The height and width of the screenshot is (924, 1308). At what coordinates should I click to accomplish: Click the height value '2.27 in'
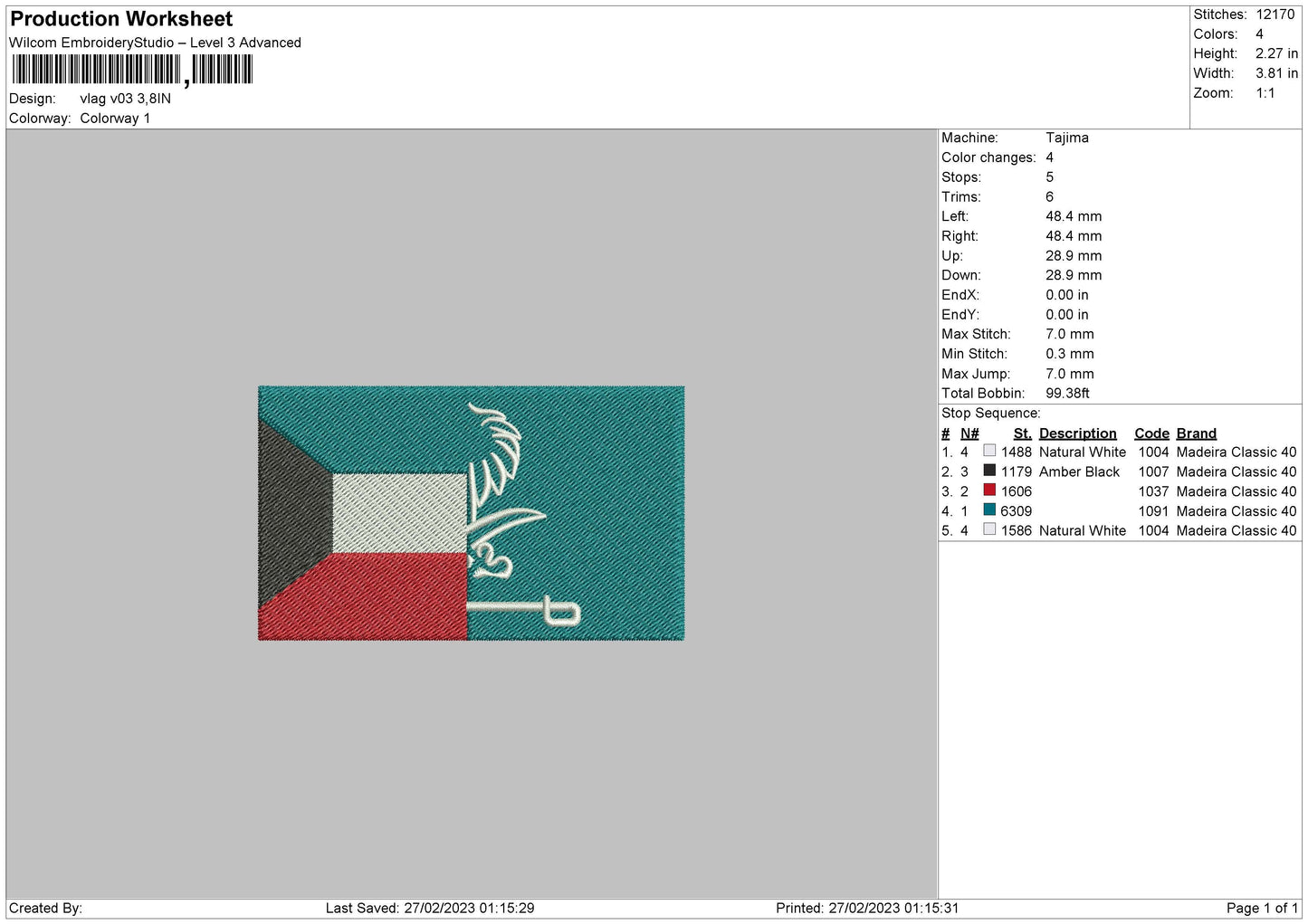point(1276,53)
